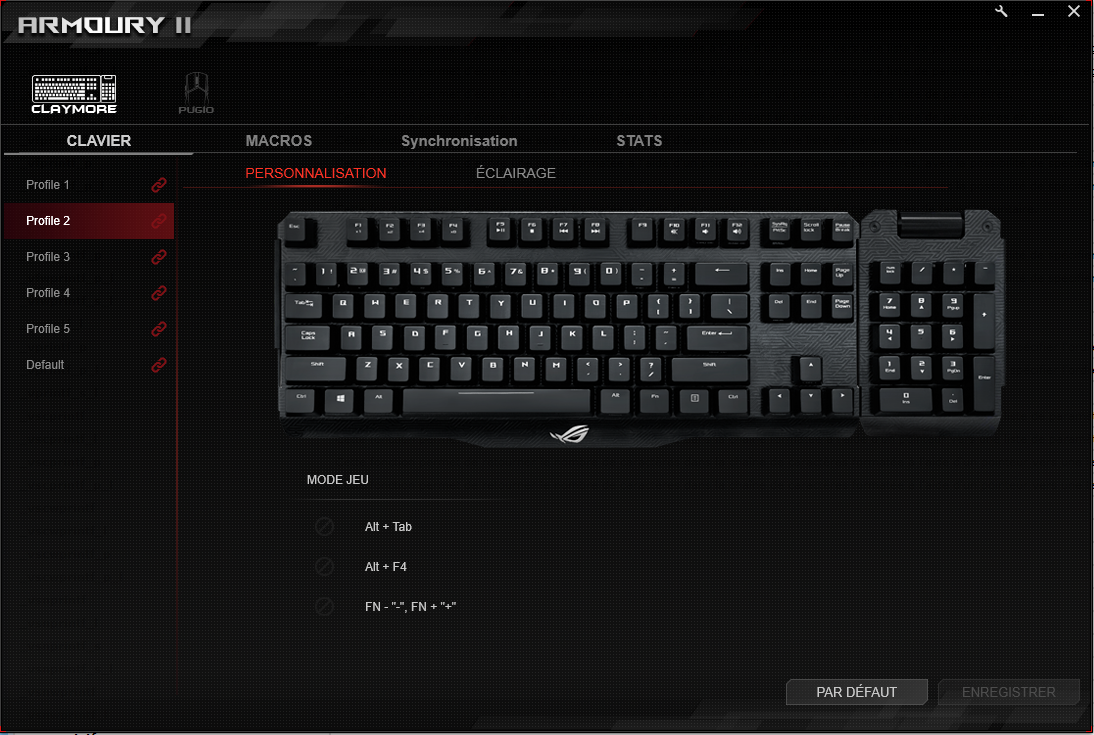Click the Esc key on the keyboard image

click(297, 230)
